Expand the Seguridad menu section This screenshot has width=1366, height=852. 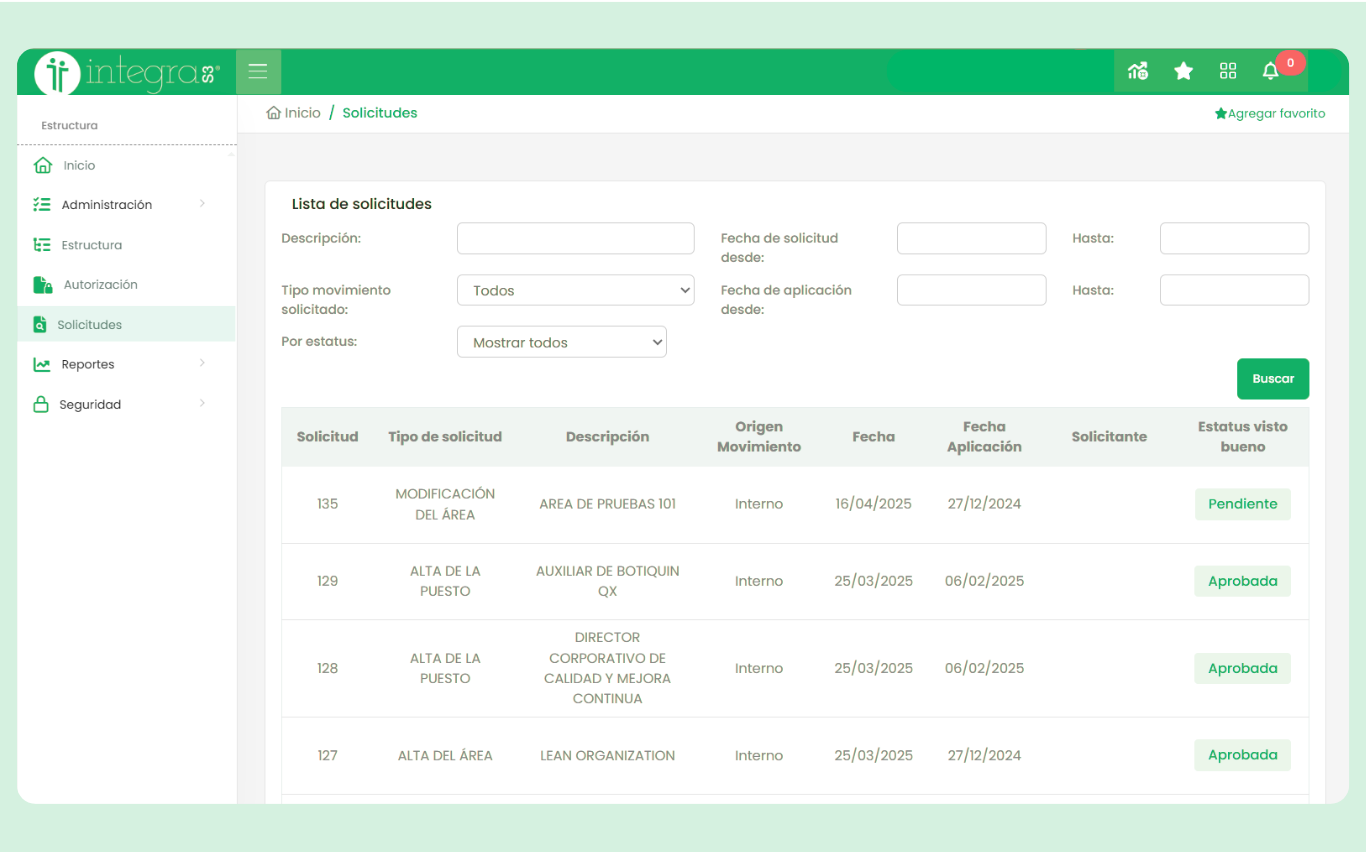tap(202, 404)
